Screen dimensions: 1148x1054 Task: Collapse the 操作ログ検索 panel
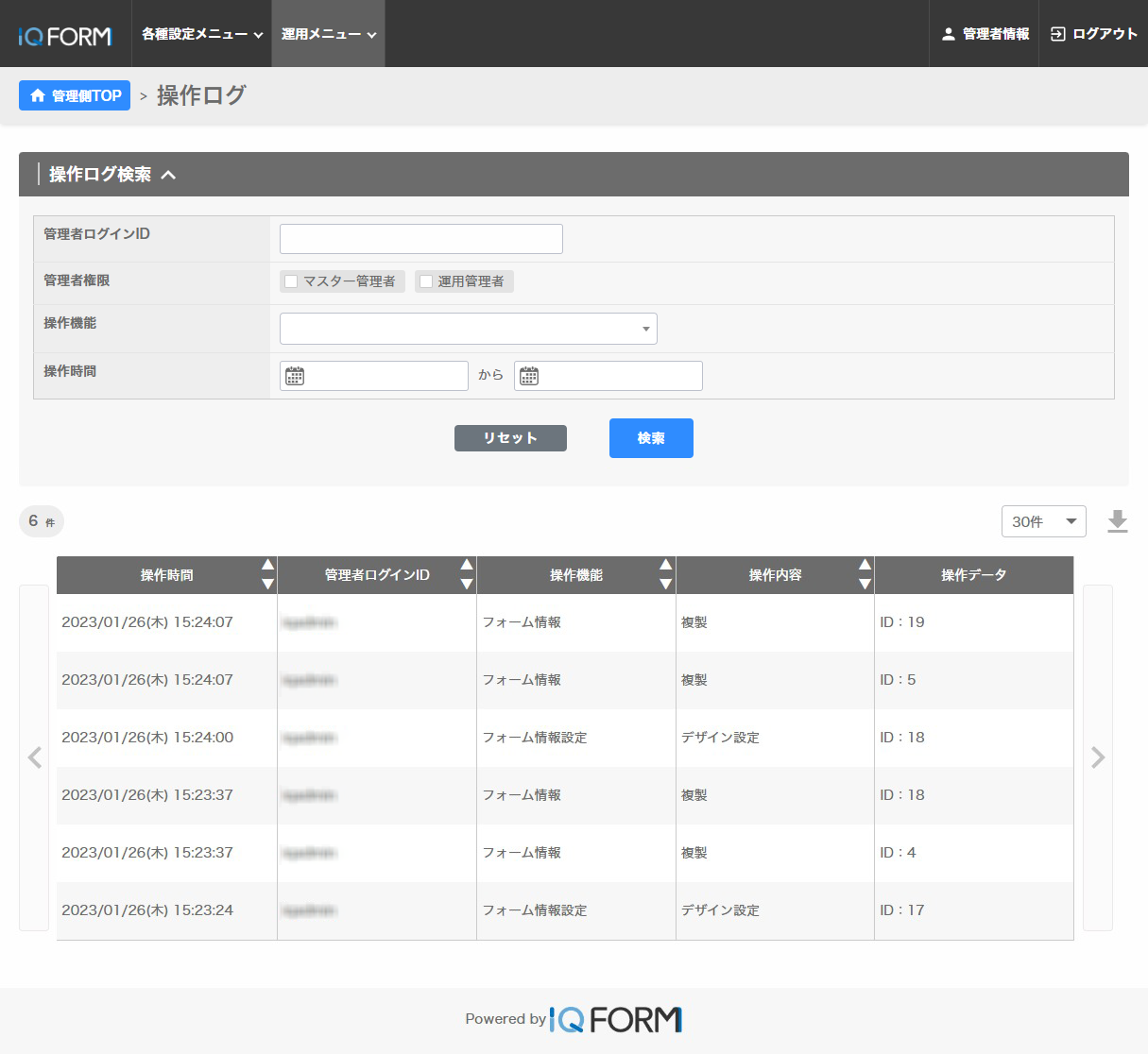click(168, 175)
